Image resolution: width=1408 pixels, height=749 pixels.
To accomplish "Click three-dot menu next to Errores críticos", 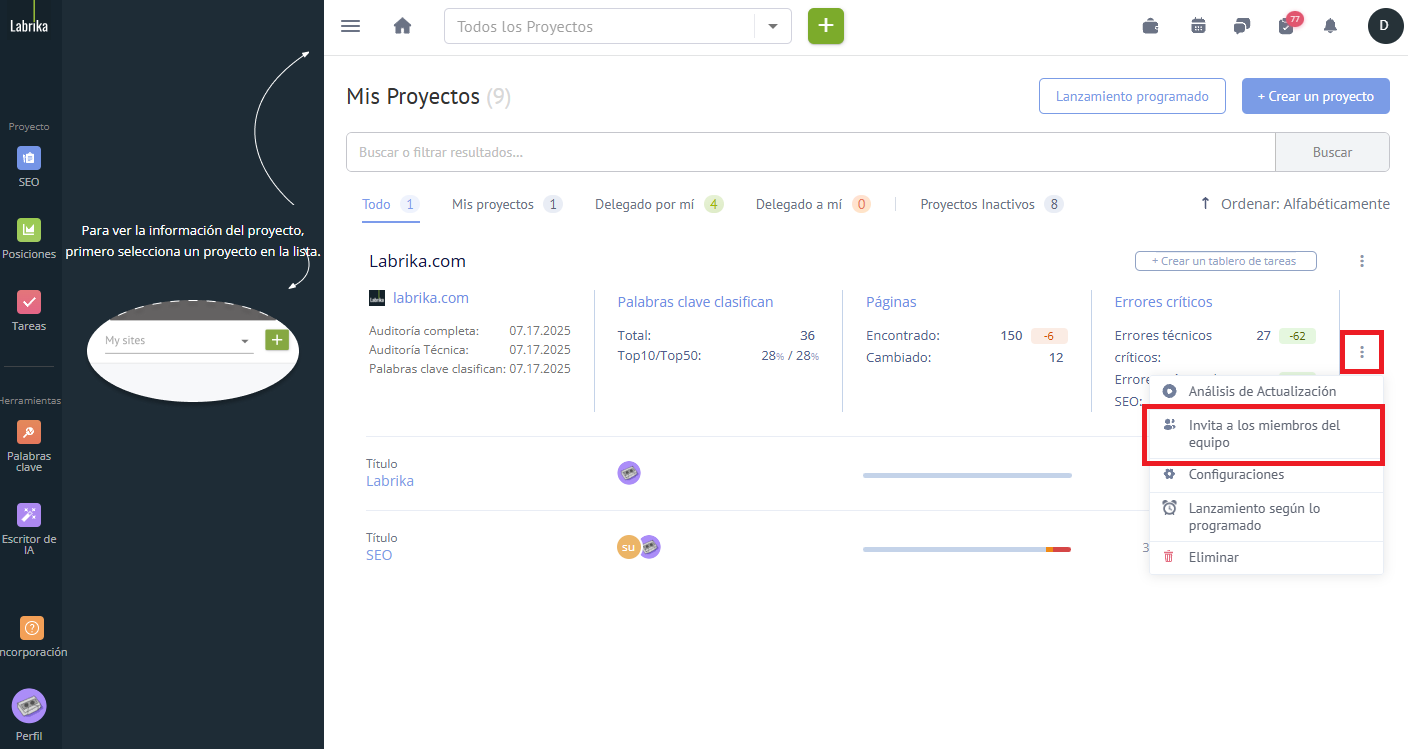I will (1362, 352).
